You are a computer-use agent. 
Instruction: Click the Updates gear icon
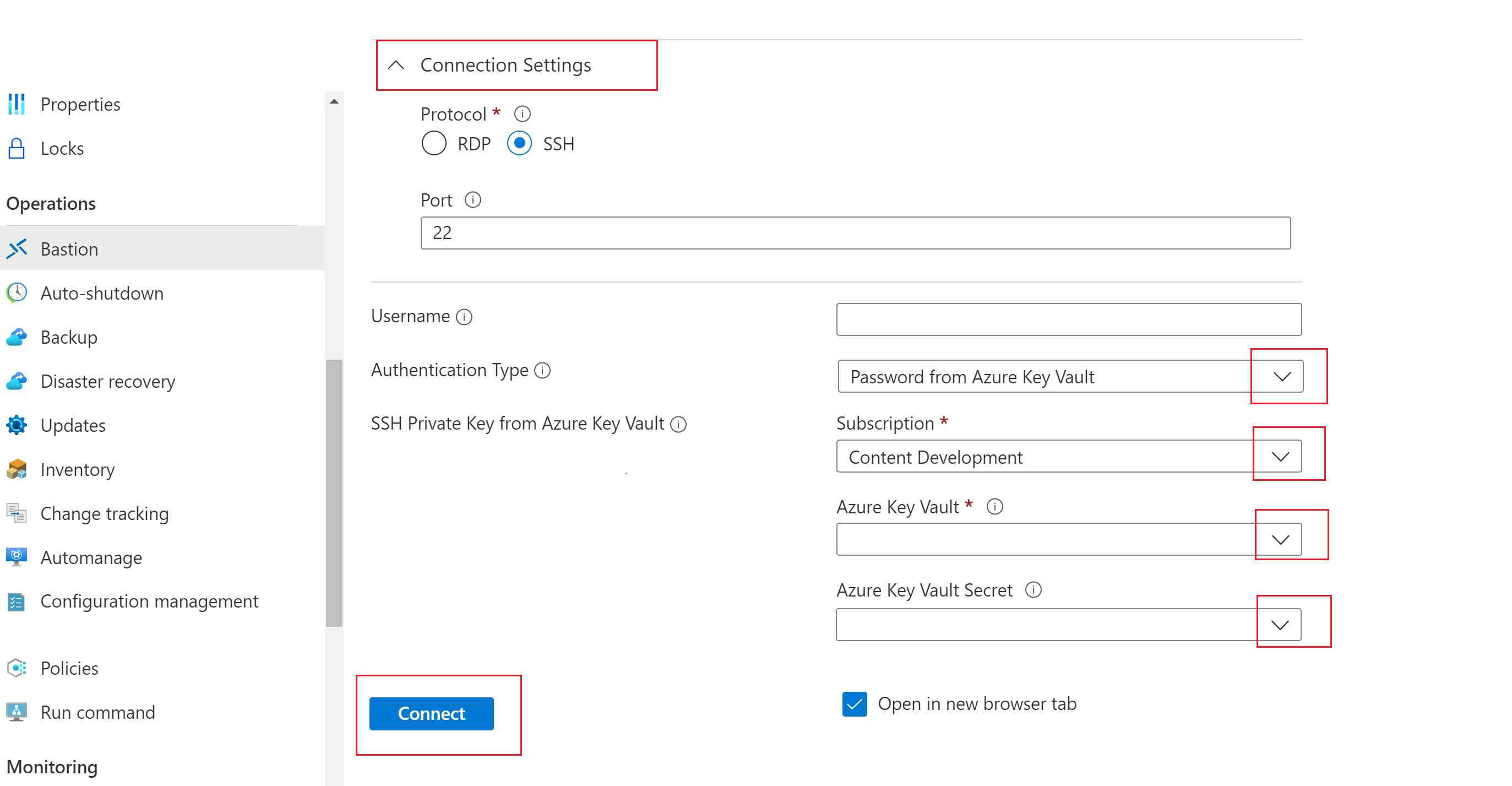click(x=17, y=425)
